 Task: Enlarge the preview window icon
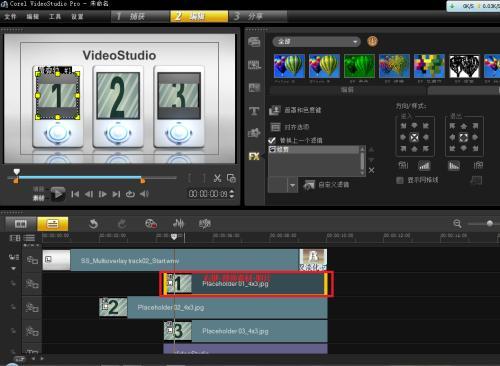coord(231,178)
